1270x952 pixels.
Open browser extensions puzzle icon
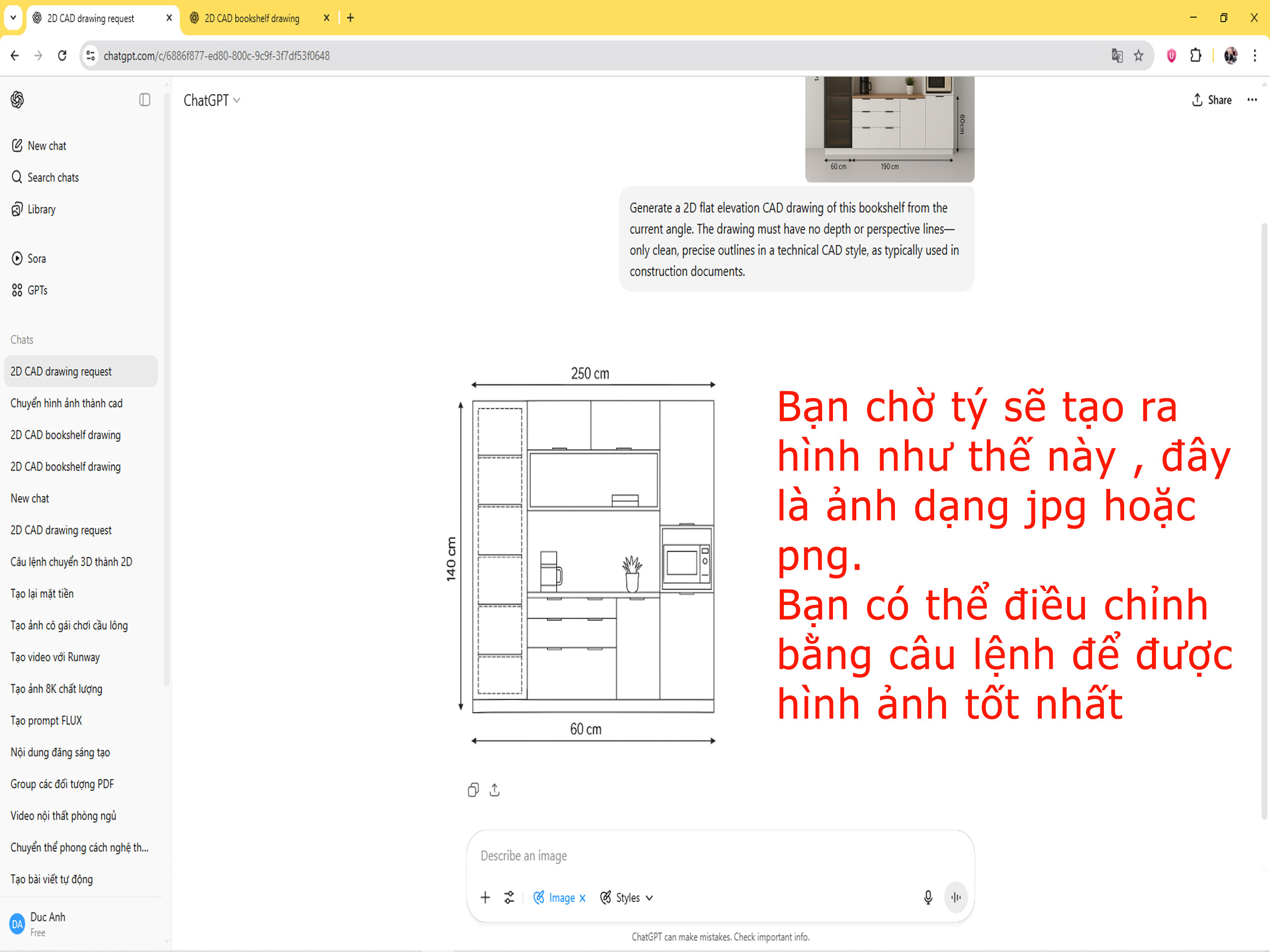1196,56
